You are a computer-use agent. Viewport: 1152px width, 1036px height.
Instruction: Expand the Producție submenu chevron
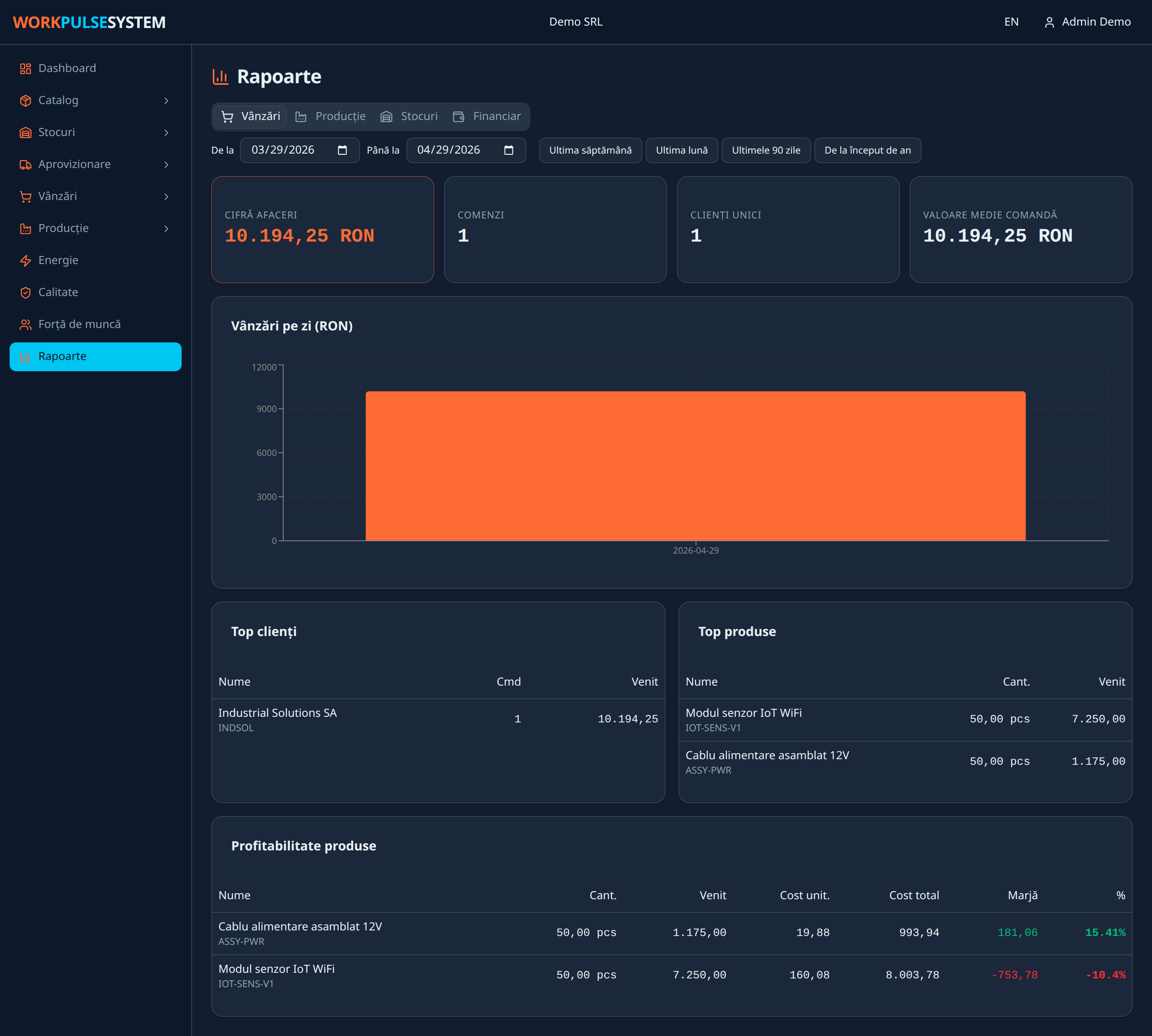[166, 229]
